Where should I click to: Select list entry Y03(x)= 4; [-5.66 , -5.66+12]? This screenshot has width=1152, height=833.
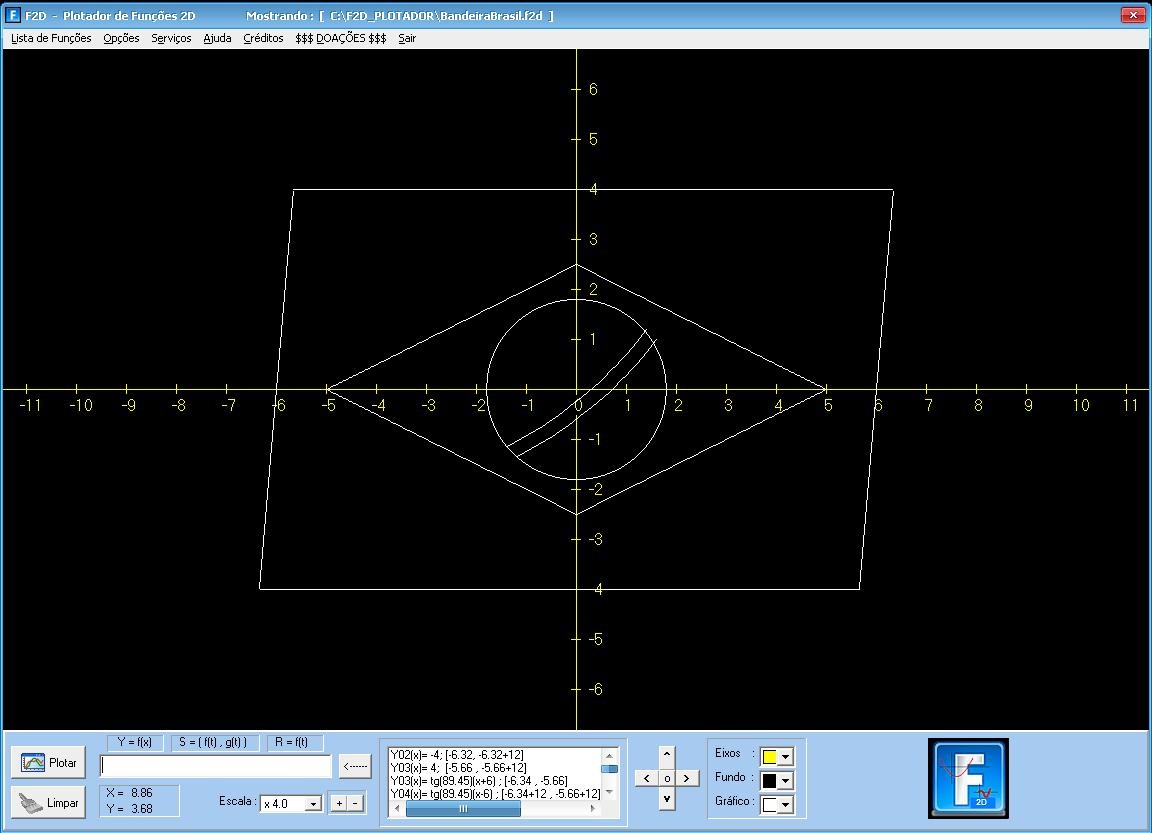click(458, 768)
